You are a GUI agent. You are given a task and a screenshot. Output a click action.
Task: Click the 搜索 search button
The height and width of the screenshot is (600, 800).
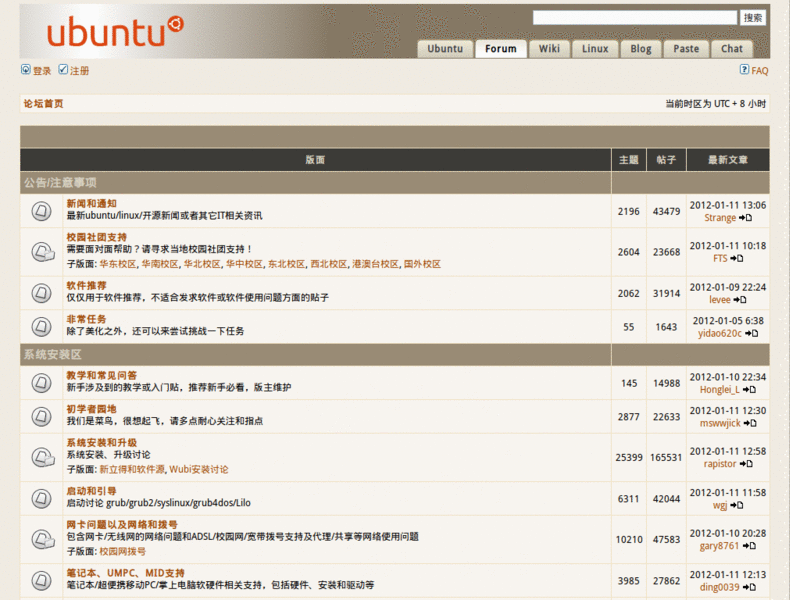[753, 18]
